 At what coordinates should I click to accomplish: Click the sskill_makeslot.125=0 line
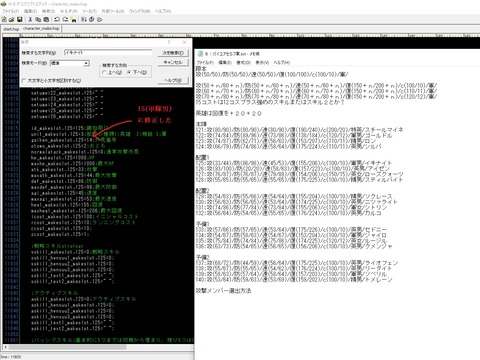pyautogui.click(x=75, y=252)
